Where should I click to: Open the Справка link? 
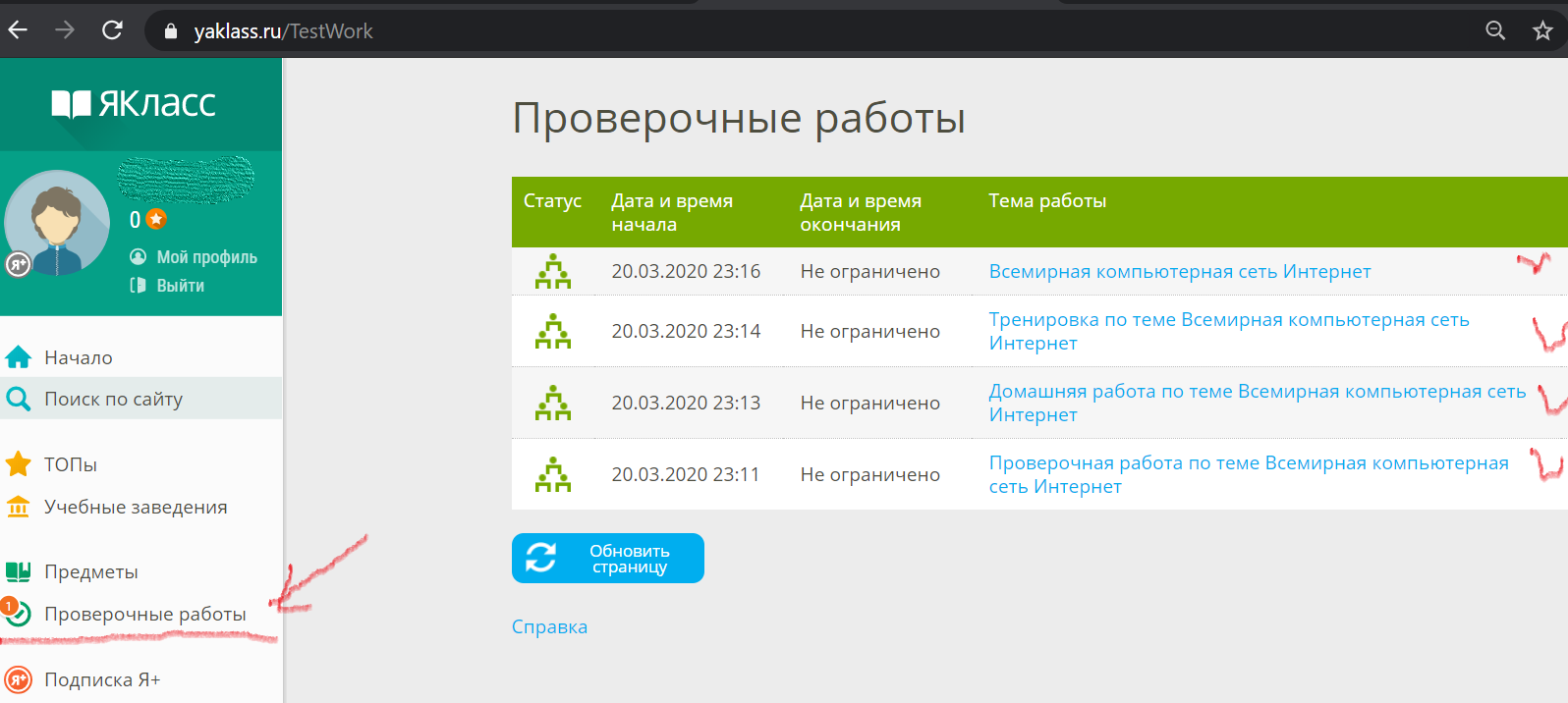click(x=549, y=626)
